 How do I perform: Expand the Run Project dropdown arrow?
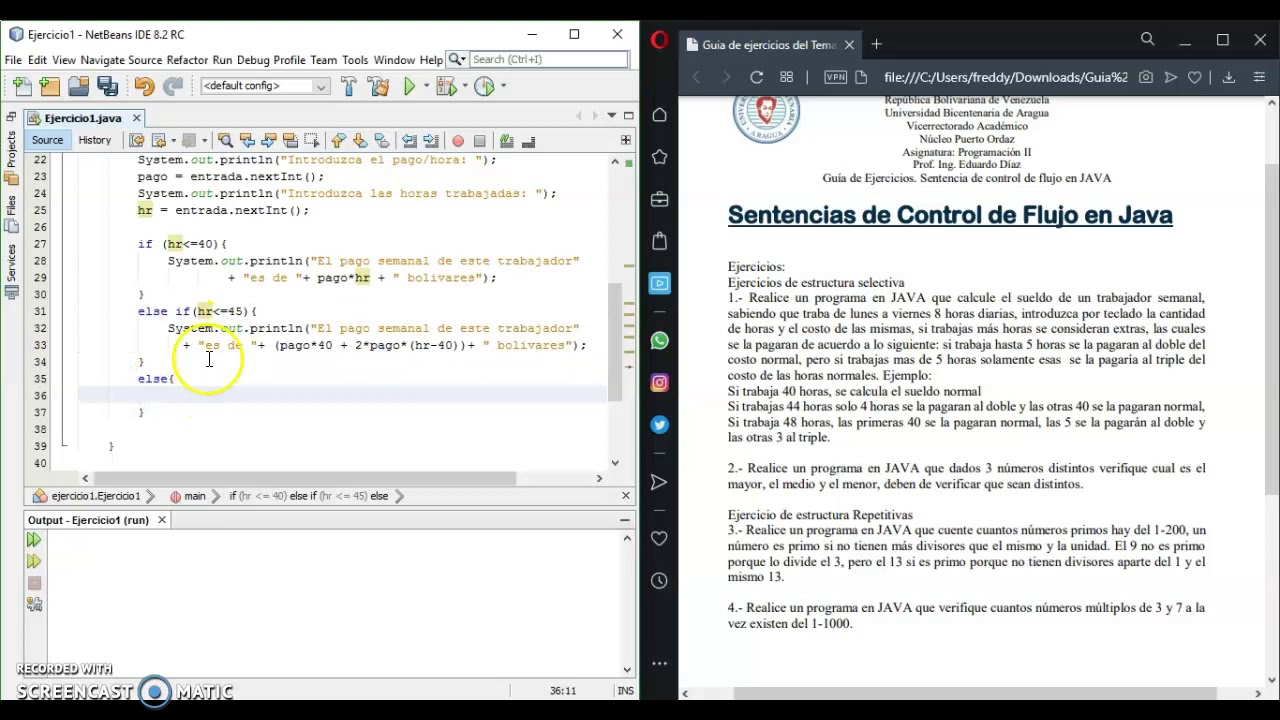[427, 86]
